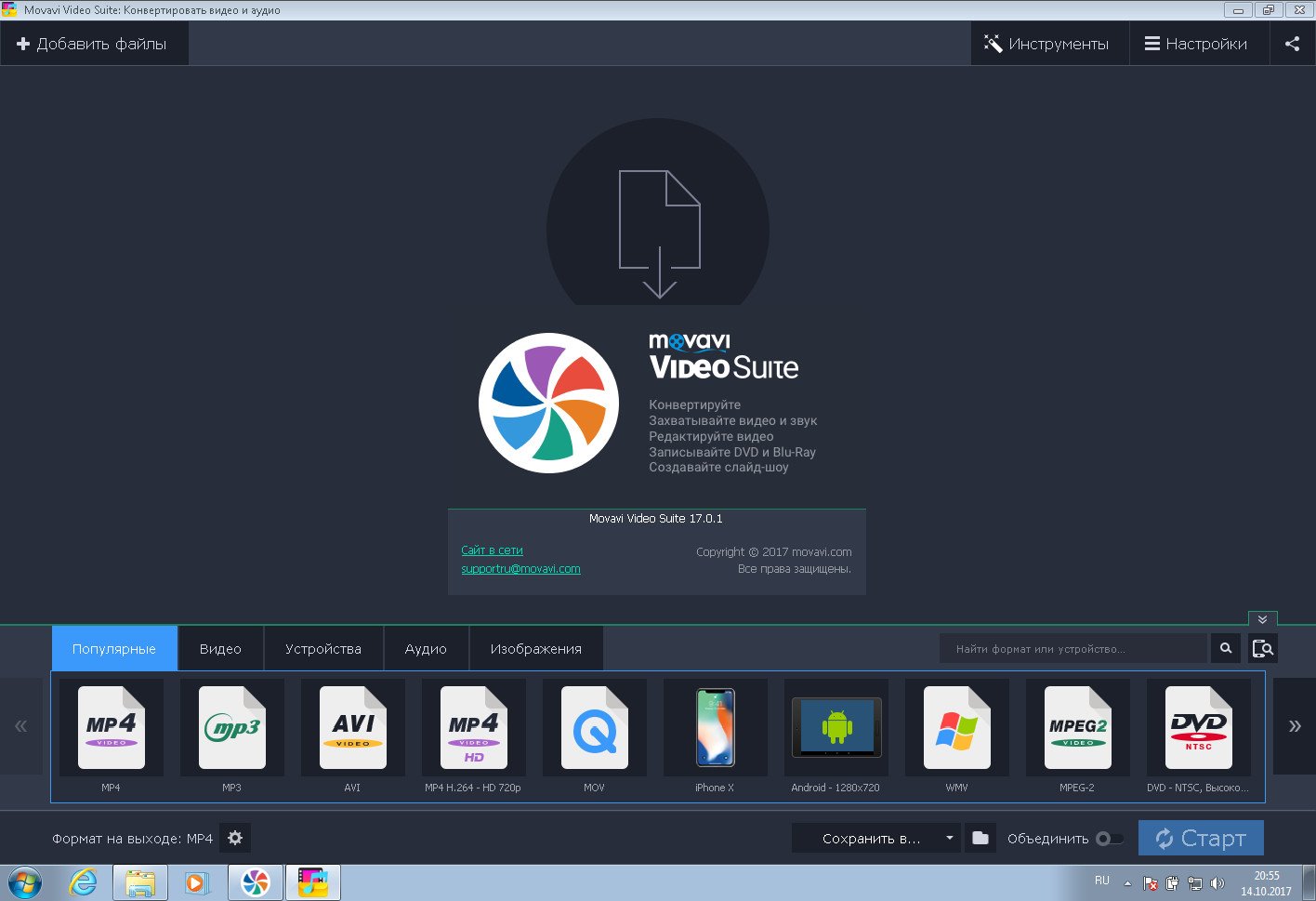The height and width of the screenshot is (901, 1316).
Task: Click the Старт convert button
Action: coord(1201,838)
